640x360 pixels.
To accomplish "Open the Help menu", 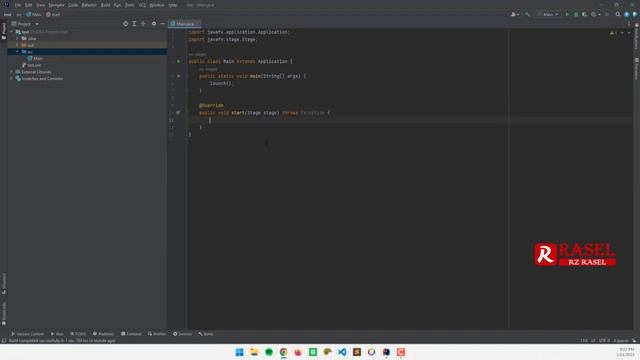I will click(x=173, y=5).
